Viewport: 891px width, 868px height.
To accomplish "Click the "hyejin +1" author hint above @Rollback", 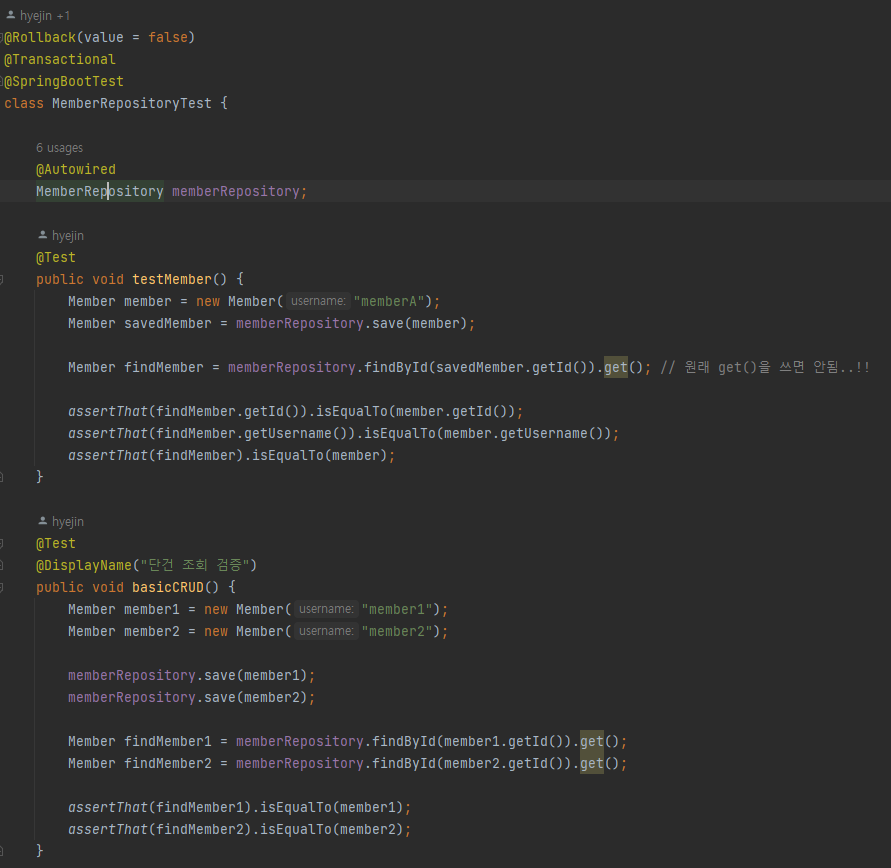I will coord(38,16).
